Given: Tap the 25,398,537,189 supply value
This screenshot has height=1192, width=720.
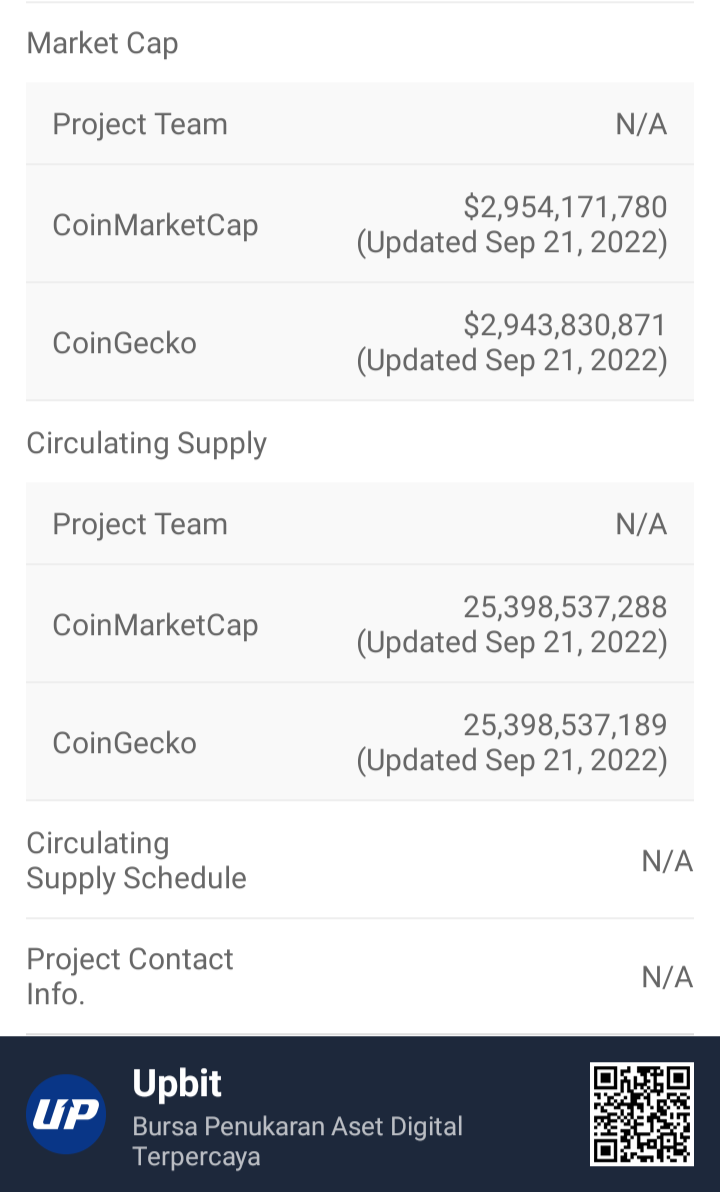Looking at the screenshot, I should tap(565, 724).
